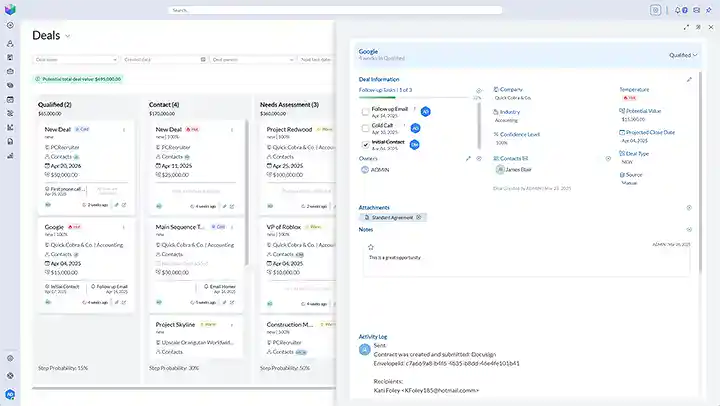Viewport: 720px width, 406px height.
Task: Click the follow-up tasks progress bar
Action: click(414, 97)
